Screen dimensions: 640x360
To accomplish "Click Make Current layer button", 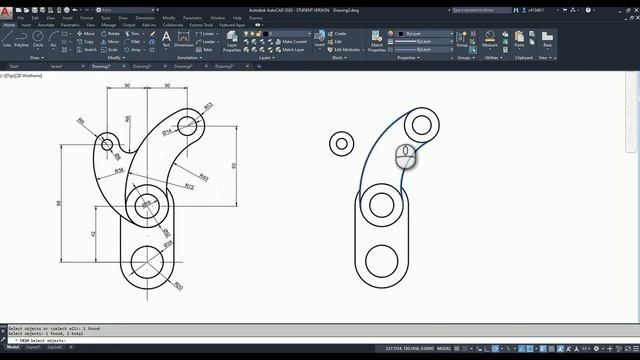I will click(291, 42).
